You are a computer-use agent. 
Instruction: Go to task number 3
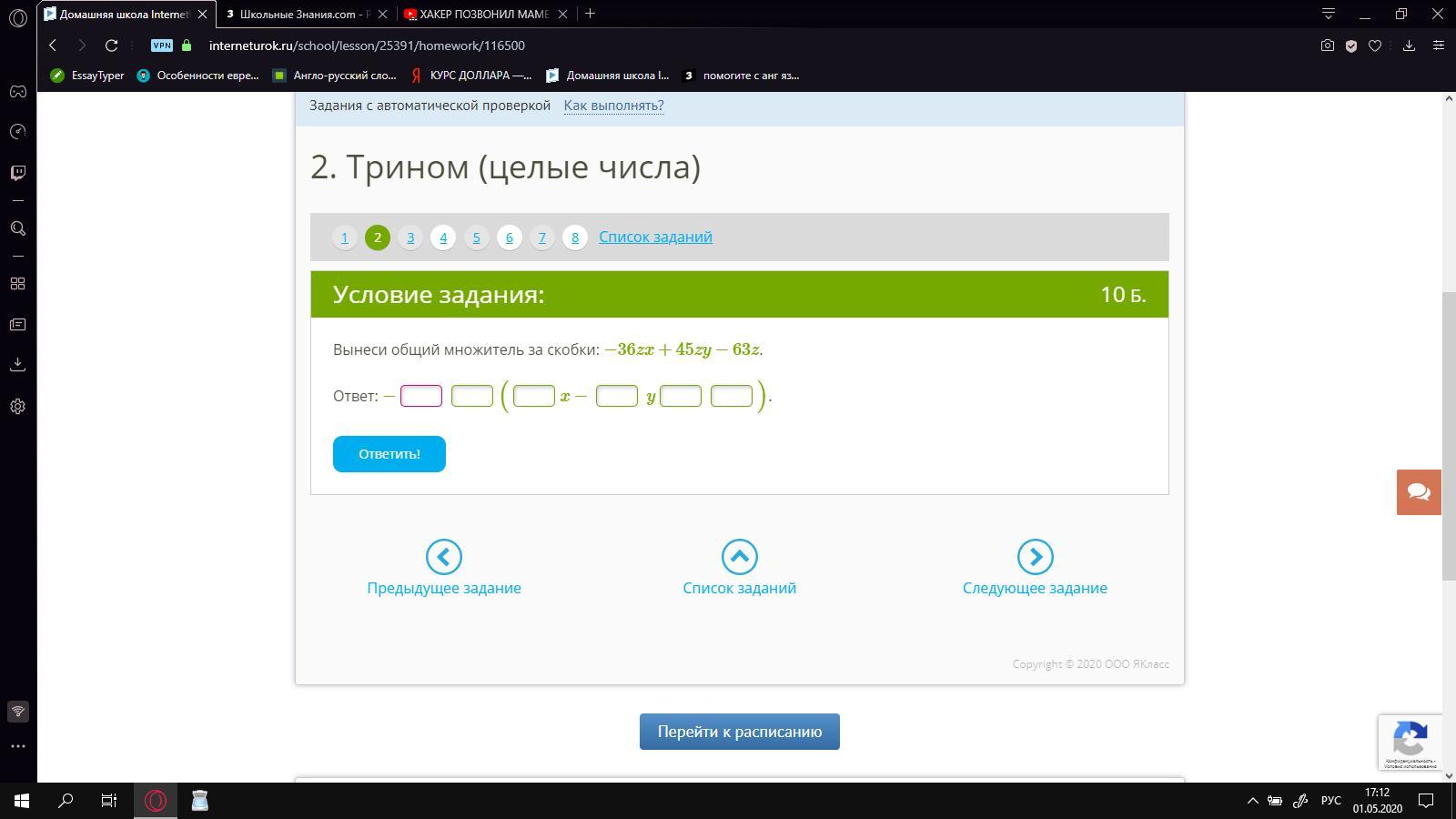pos(410,238)
